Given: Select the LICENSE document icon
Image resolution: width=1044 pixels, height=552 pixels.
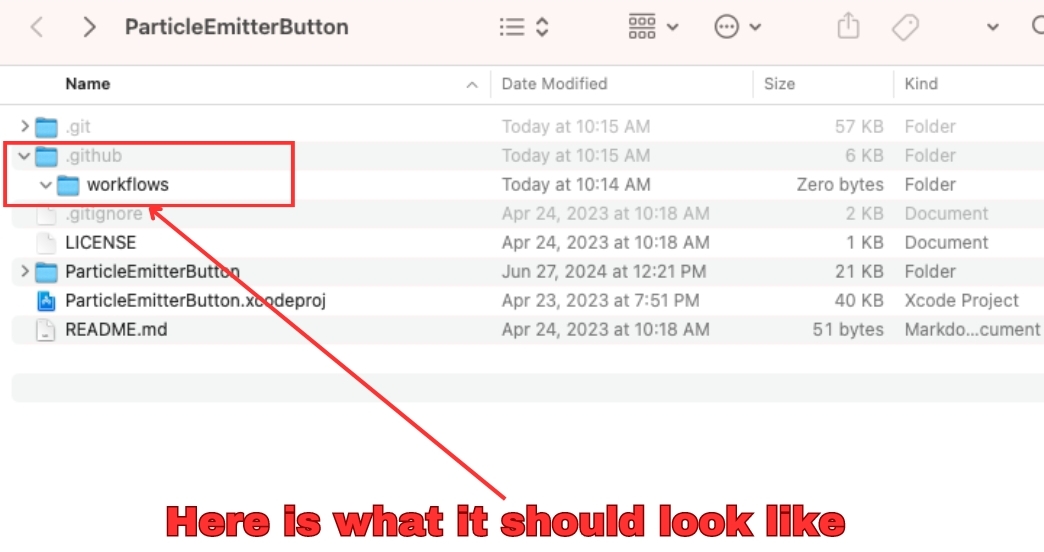Looking at the screenshot, I should coord(46,243).
